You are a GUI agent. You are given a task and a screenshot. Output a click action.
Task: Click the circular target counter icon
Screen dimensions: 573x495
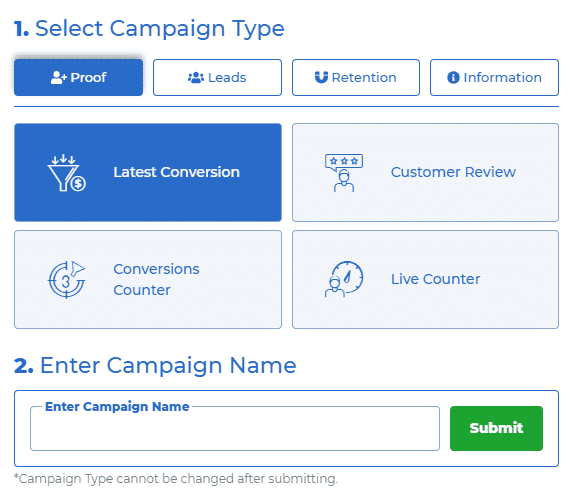coord(67,279)
